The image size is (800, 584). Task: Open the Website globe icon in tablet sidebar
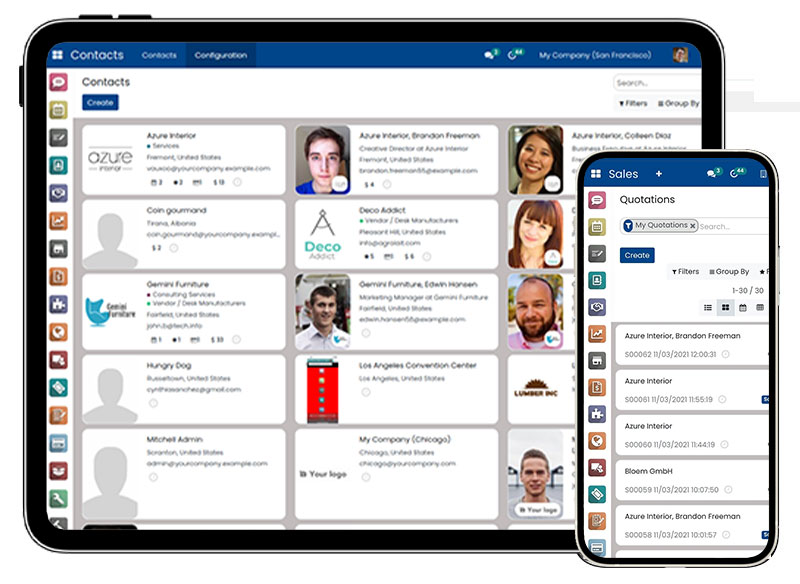point(58,332)
